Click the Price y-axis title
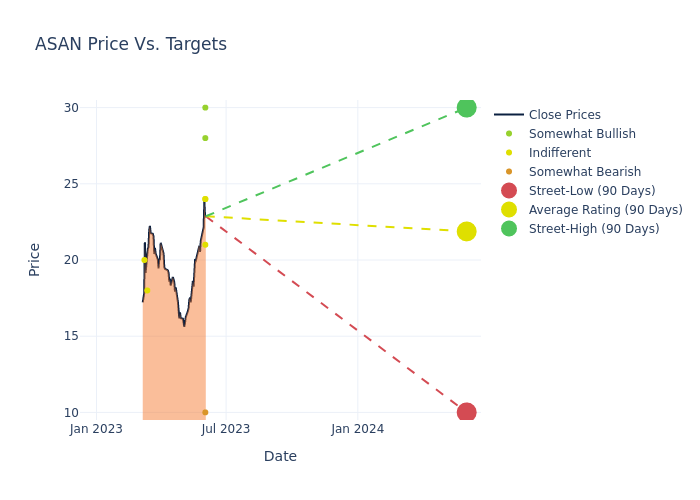 tap(35, 259)
